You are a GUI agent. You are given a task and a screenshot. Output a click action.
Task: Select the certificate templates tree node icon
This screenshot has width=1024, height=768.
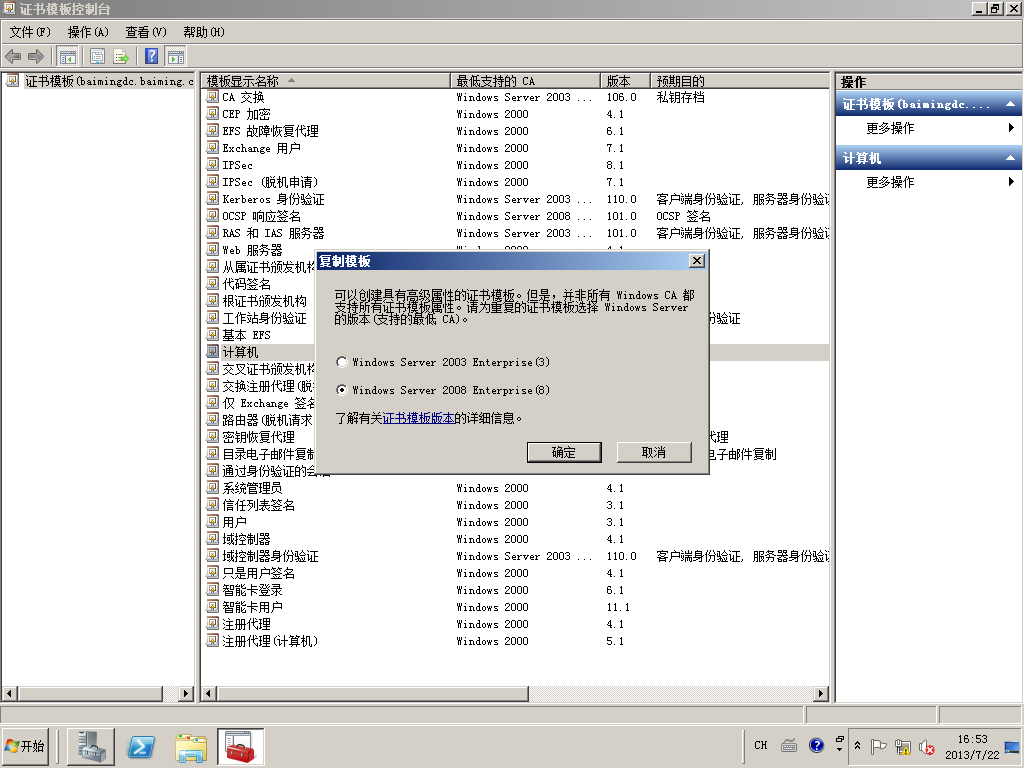coord(12,81)
